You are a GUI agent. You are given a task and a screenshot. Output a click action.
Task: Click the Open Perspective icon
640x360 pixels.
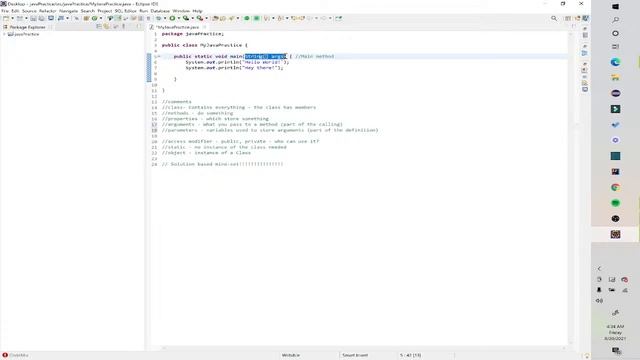pos(568,18)
